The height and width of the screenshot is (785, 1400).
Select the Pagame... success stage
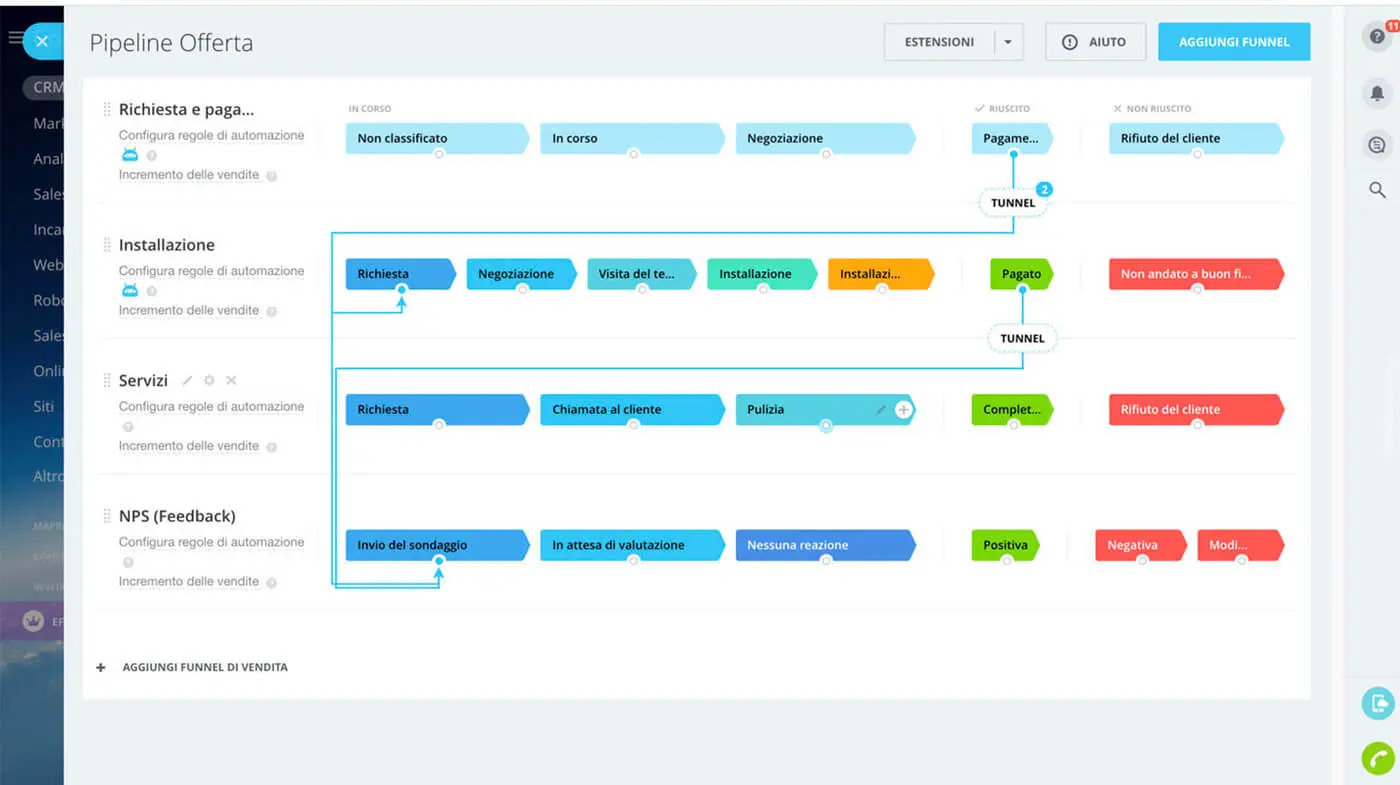1011,138
